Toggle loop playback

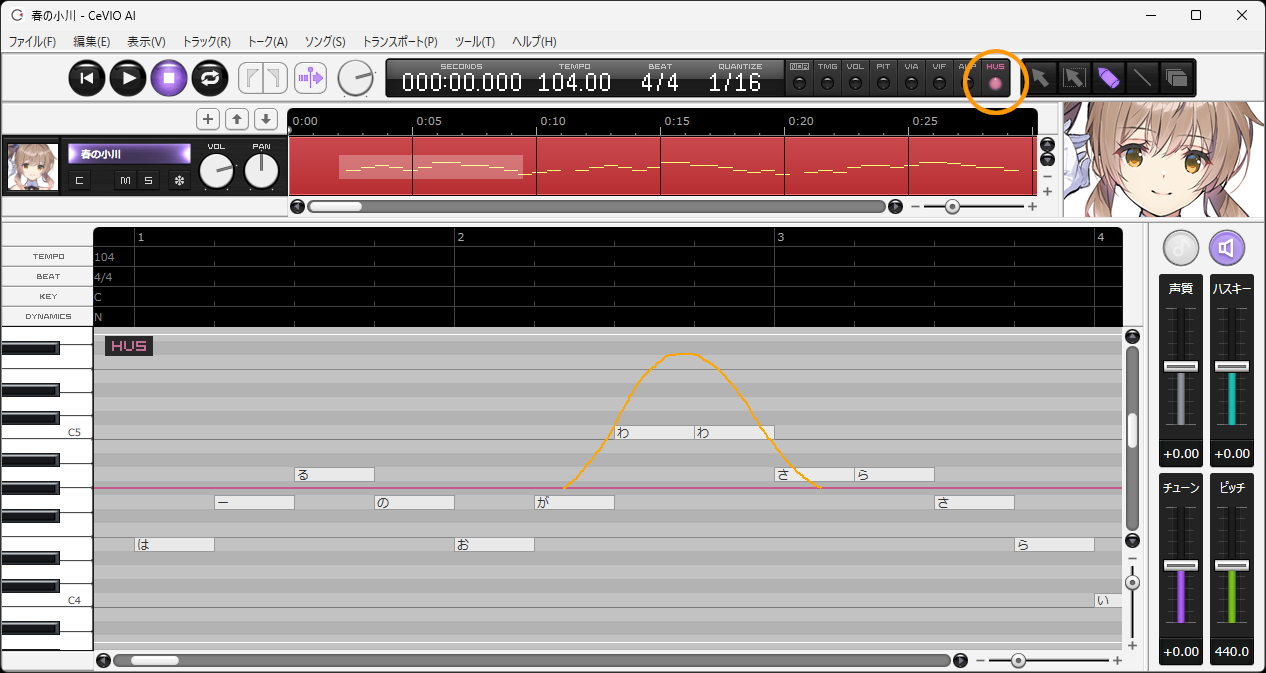pyautogui.click(x=210, y=78)
